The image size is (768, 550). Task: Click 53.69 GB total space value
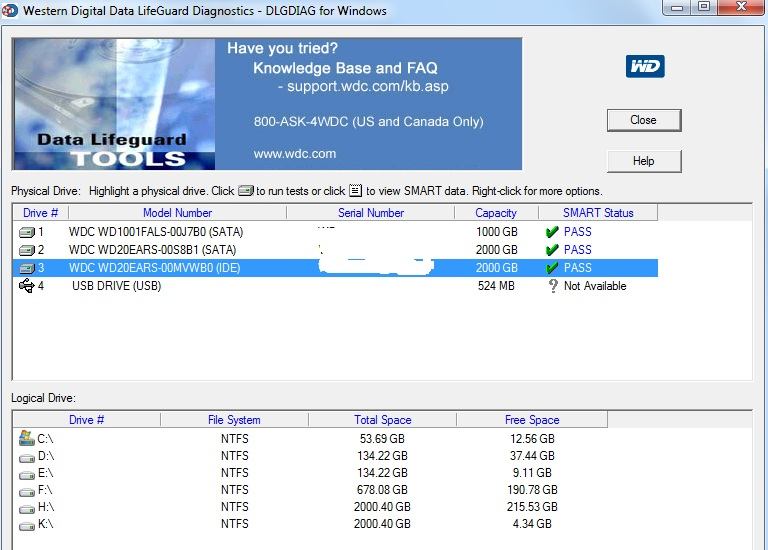[x=382, y=439]
